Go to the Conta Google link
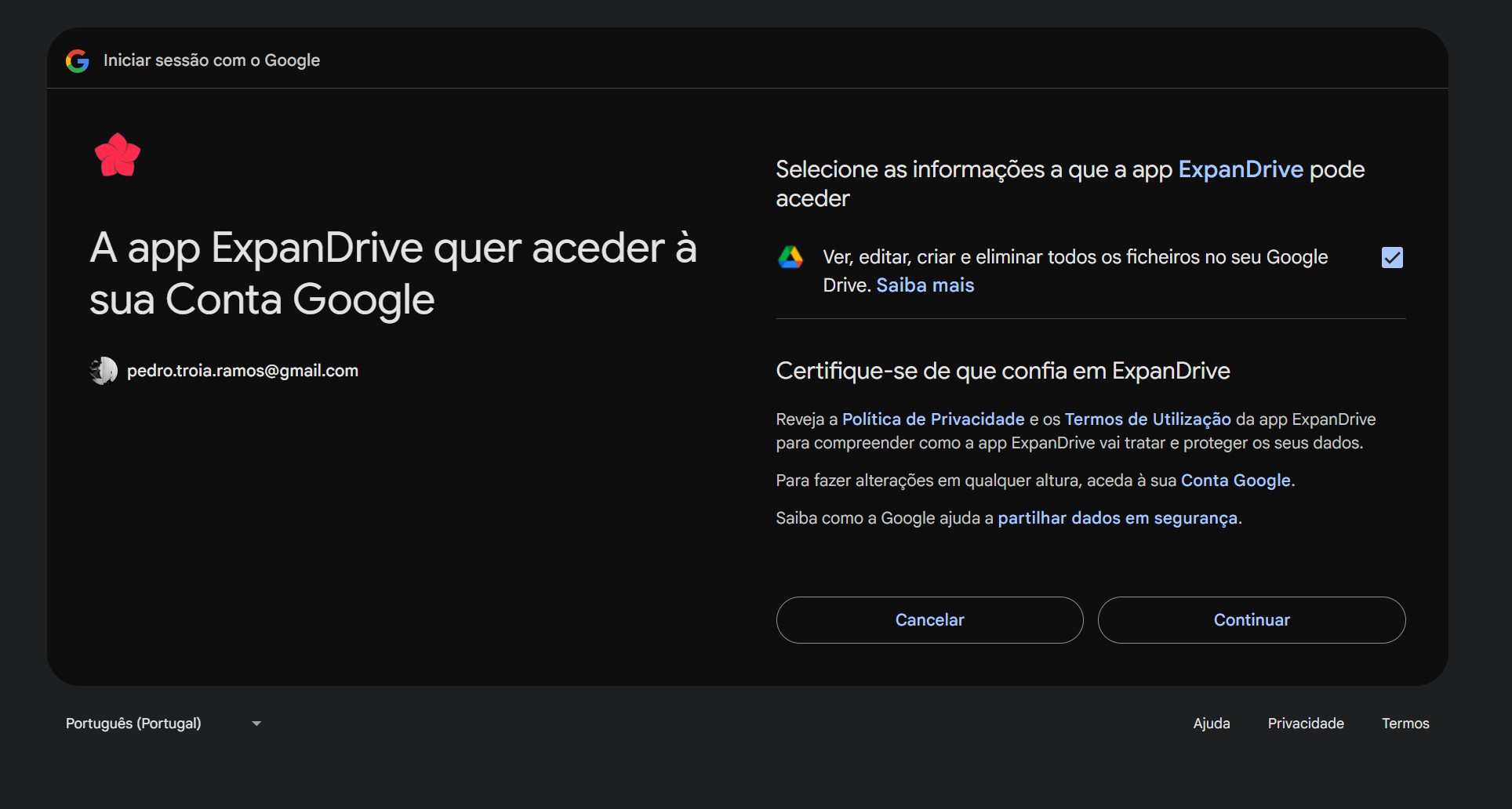1512x809 pixels. (1235, 481)
